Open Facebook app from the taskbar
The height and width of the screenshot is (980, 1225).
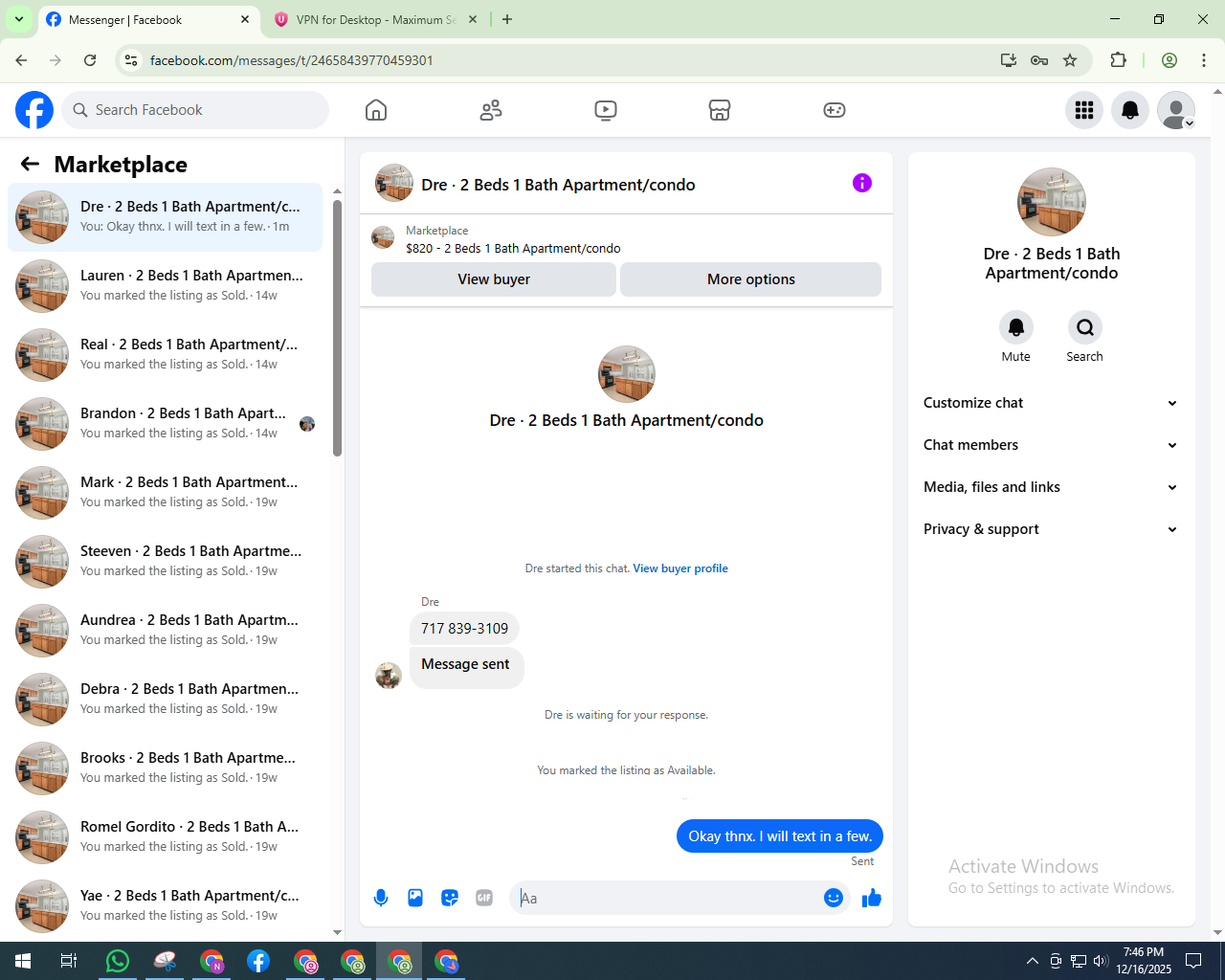(x=258, y=961)
